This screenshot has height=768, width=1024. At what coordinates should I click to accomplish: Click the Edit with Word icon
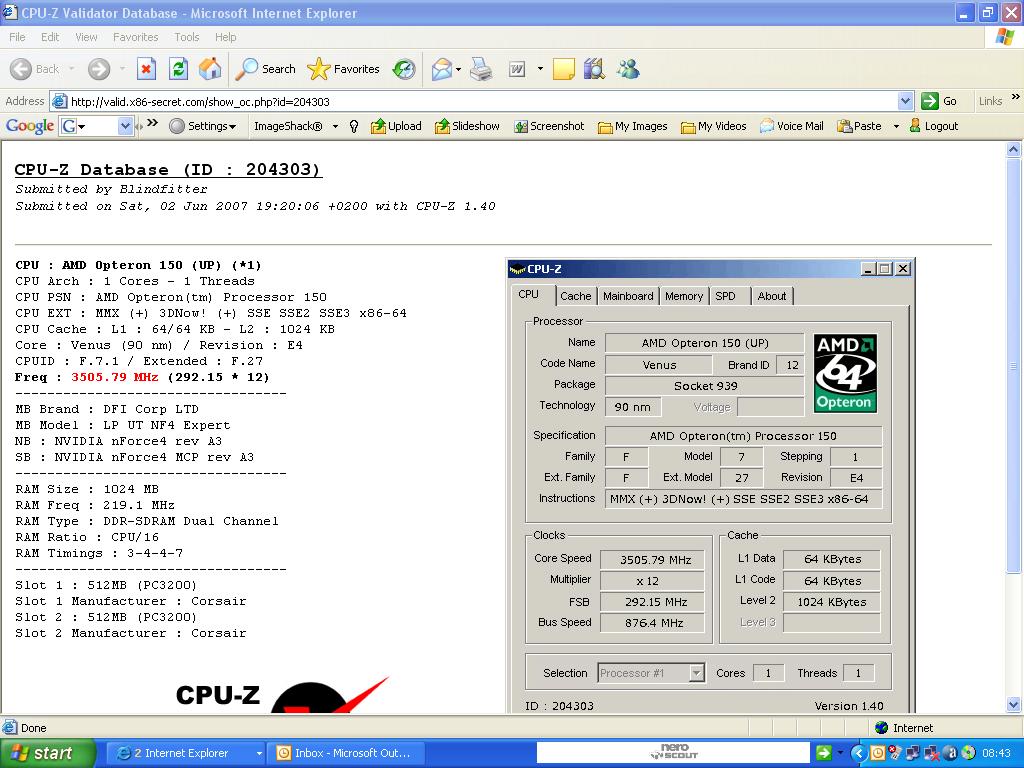517,69
